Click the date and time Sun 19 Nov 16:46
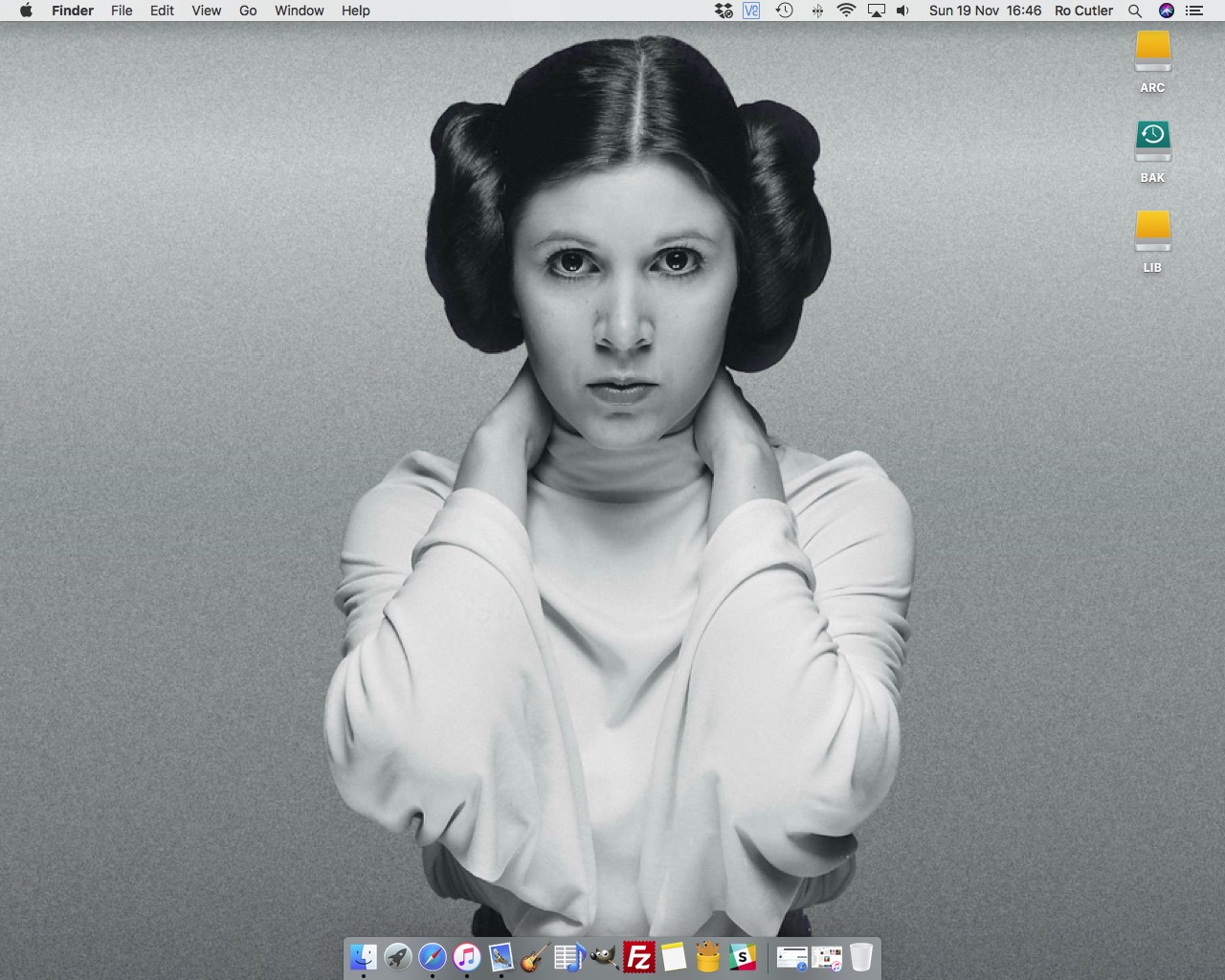The width and height of the screenshot is (1225, 980). tap(985, 11)
